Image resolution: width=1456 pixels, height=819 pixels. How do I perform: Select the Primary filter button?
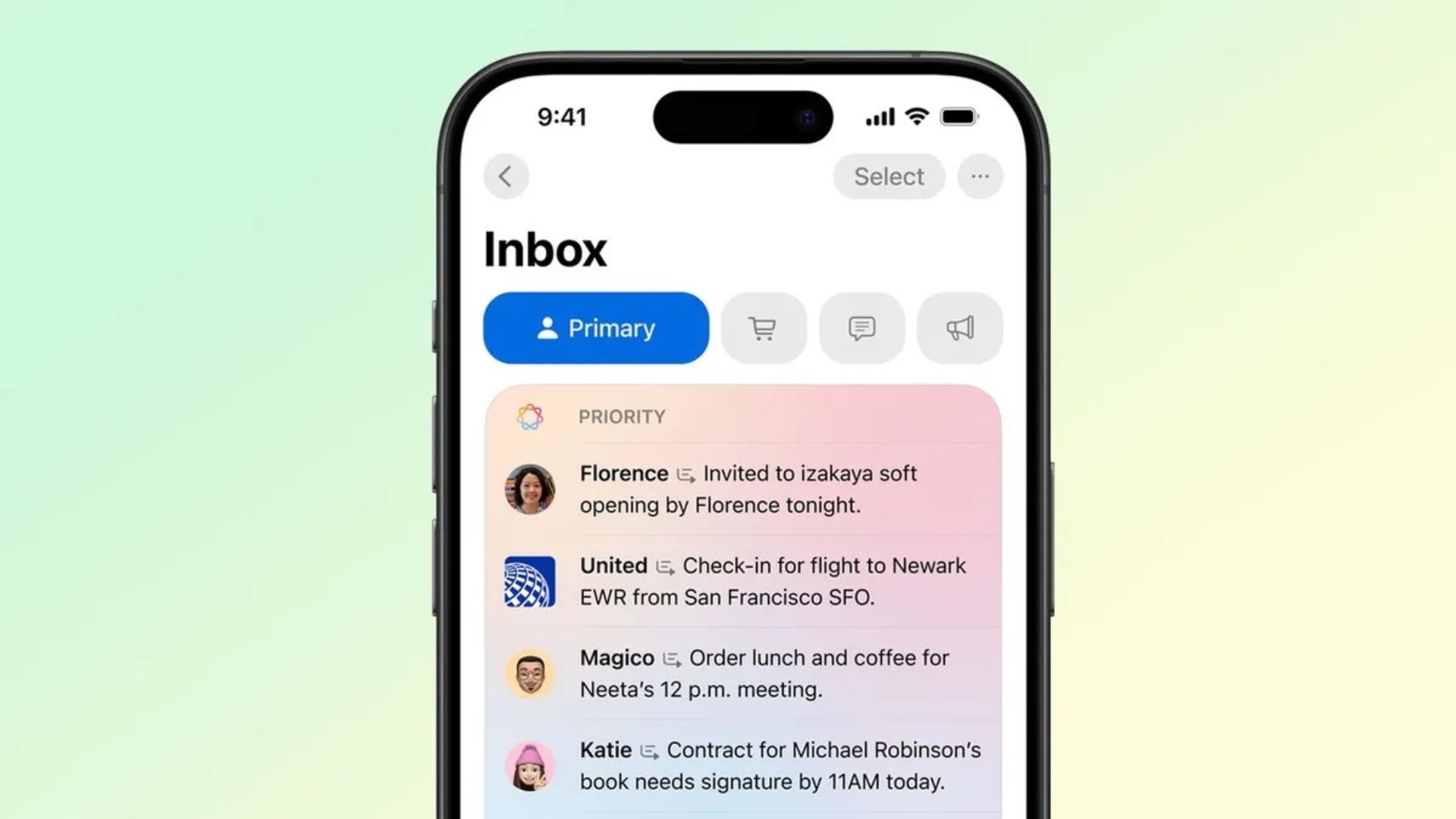595,327
